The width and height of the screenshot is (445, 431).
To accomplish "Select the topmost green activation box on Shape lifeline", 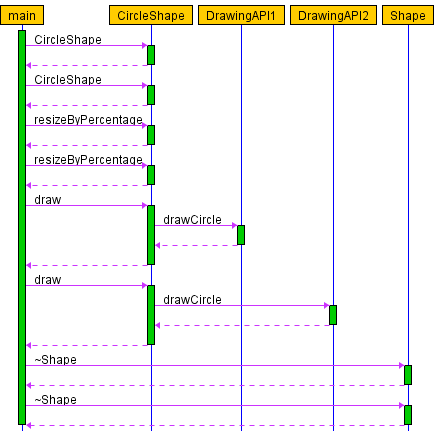I will 408,375.
